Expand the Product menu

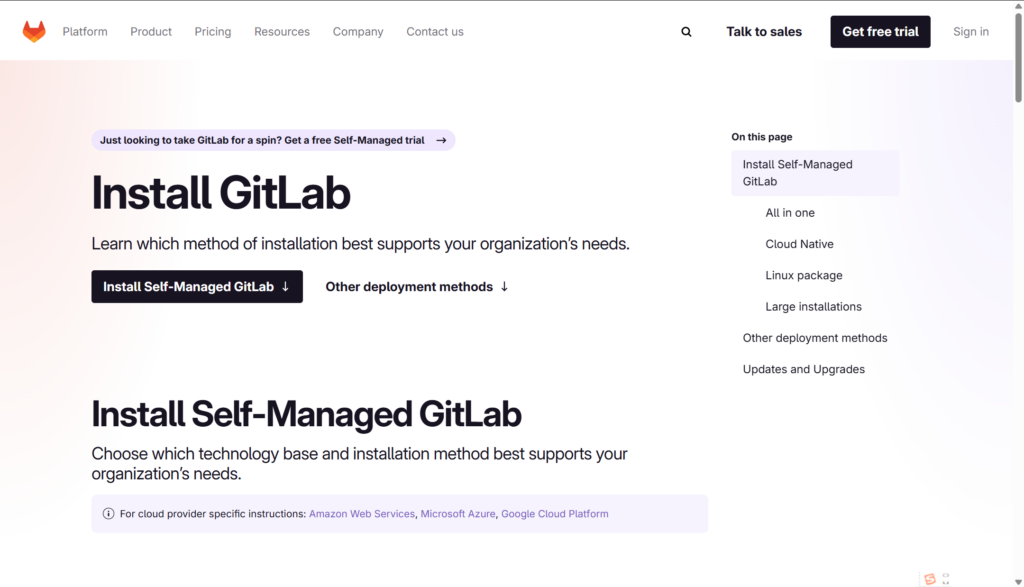[x=151, y=32]
